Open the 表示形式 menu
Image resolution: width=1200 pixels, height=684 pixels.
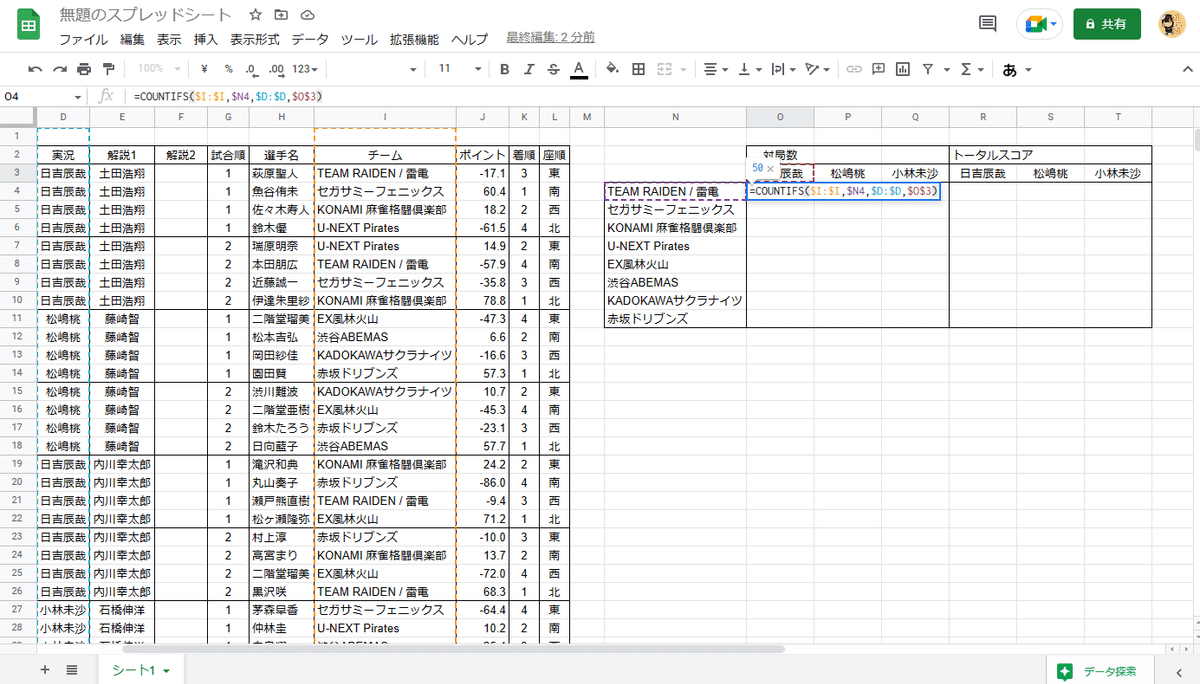click(255, 40)
